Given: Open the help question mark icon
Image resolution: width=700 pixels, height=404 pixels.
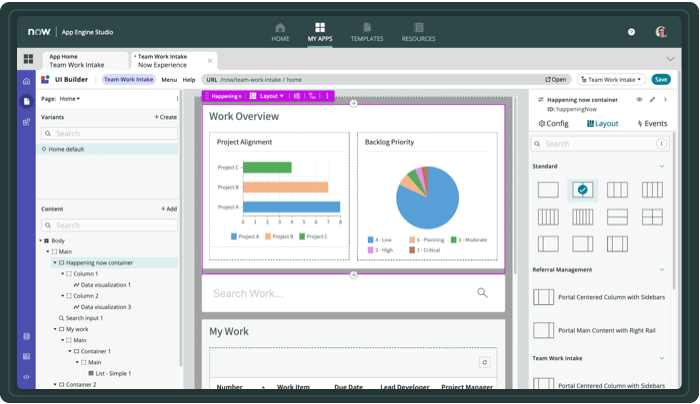Looking at the screenshot, I should coord(631,32).
